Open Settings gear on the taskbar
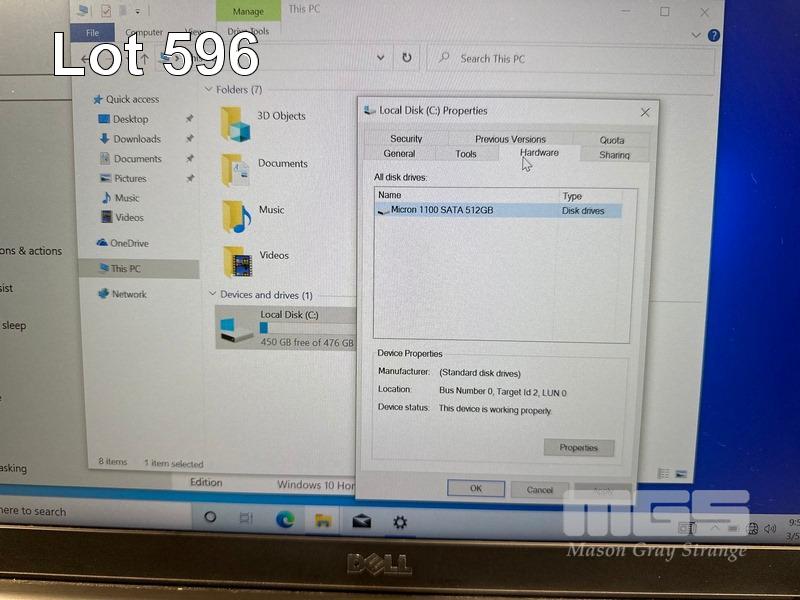 coord(400,521)
